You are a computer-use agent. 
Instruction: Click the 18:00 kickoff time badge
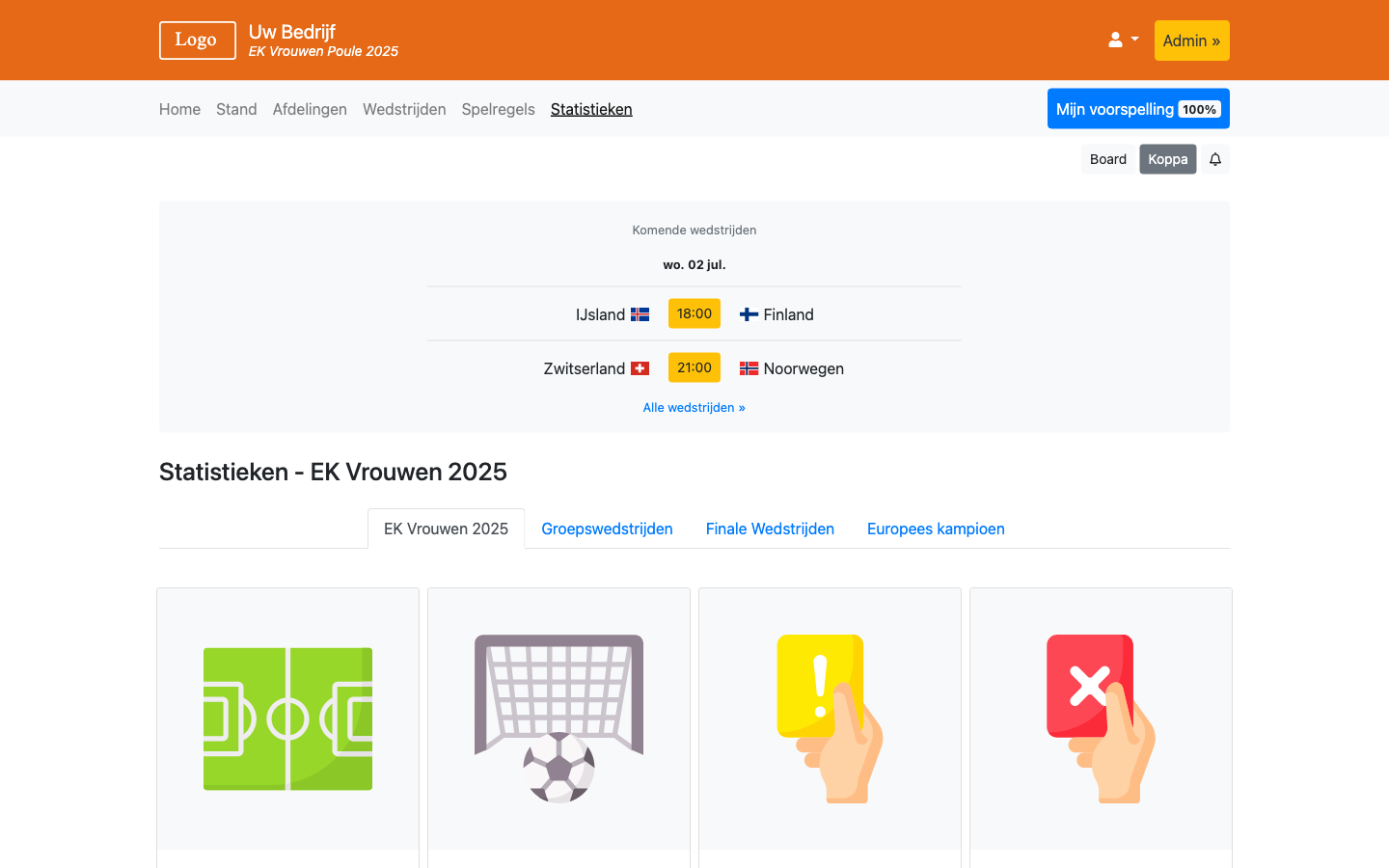pyautogui.click(x=694, y=313)
